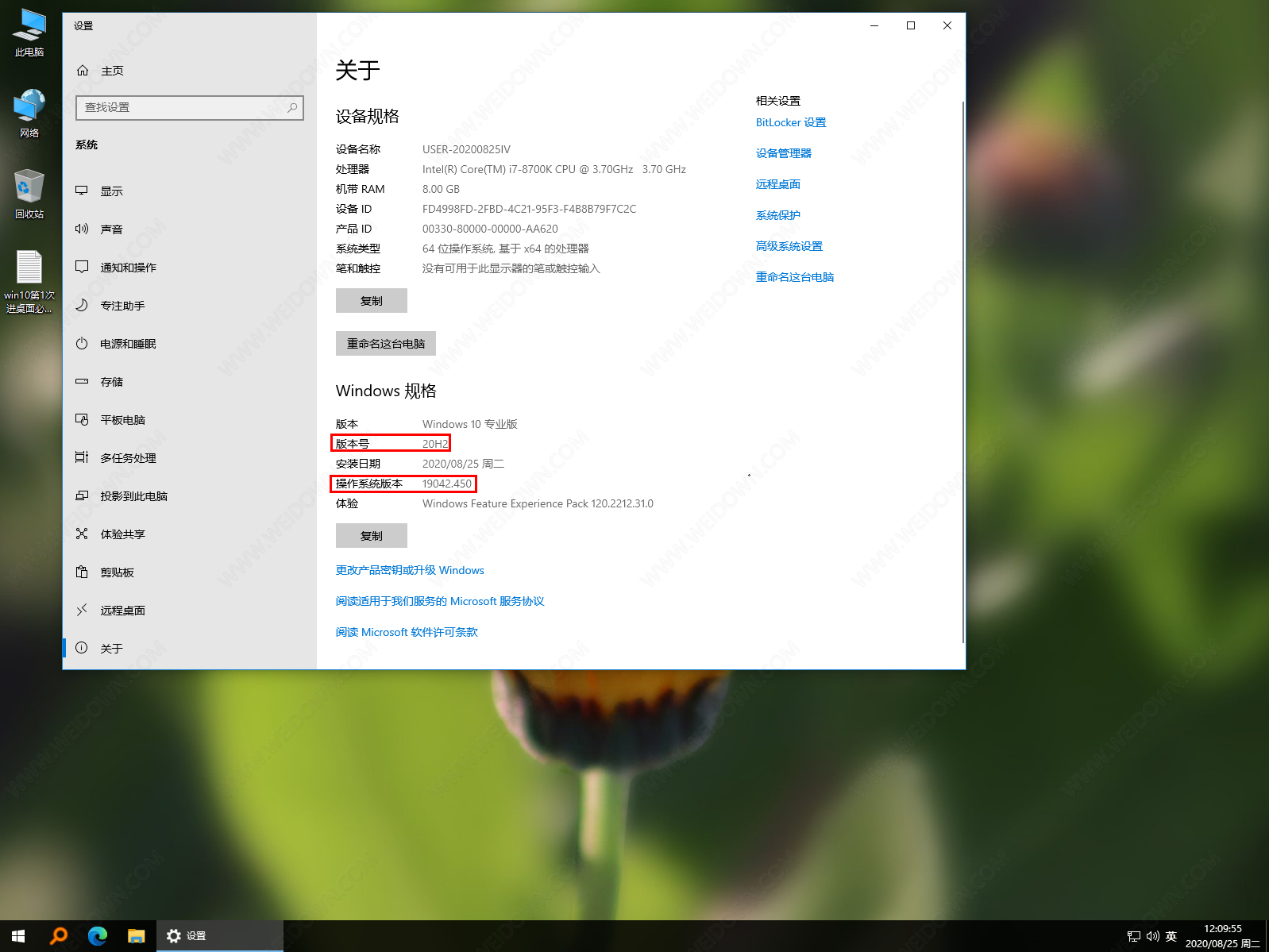Open File Explorer from taskbar

(137, 936)
